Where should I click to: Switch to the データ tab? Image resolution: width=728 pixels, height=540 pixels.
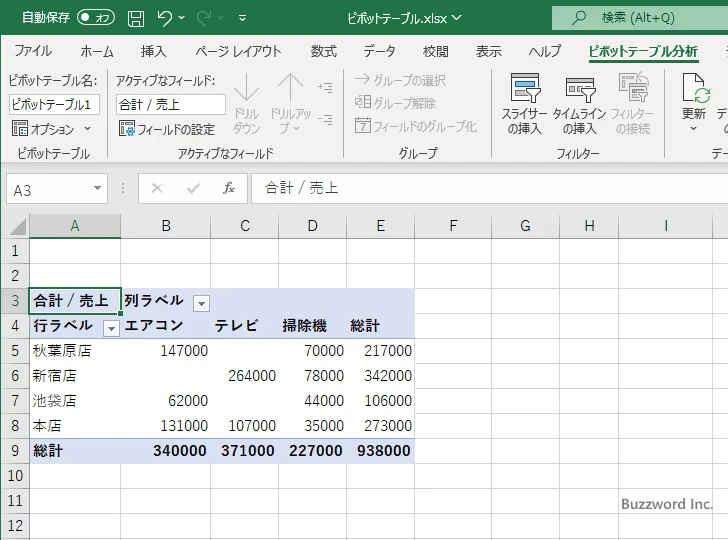point(379,51)
